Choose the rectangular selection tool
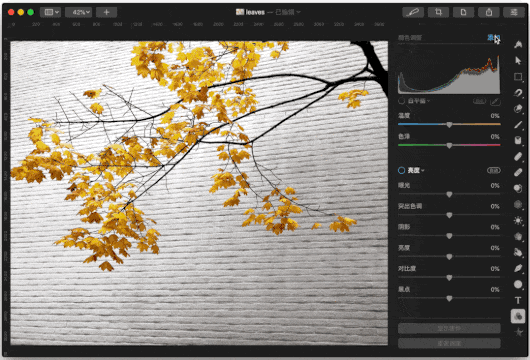 (x=518, y=77)
